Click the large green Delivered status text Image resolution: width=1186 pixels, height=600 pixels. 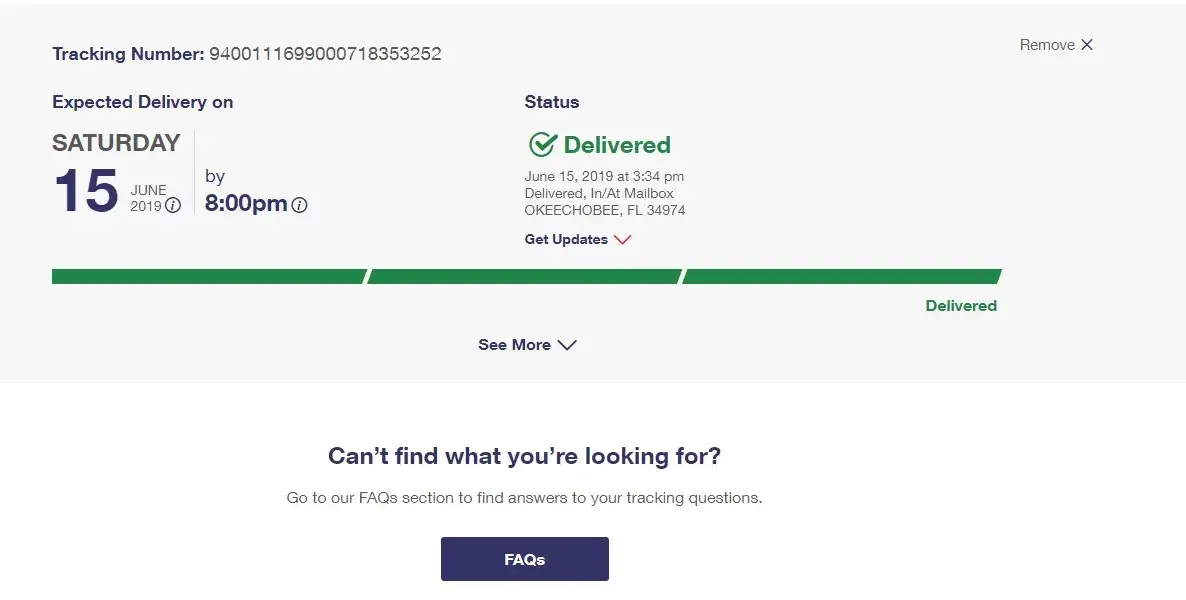point(617,145)
